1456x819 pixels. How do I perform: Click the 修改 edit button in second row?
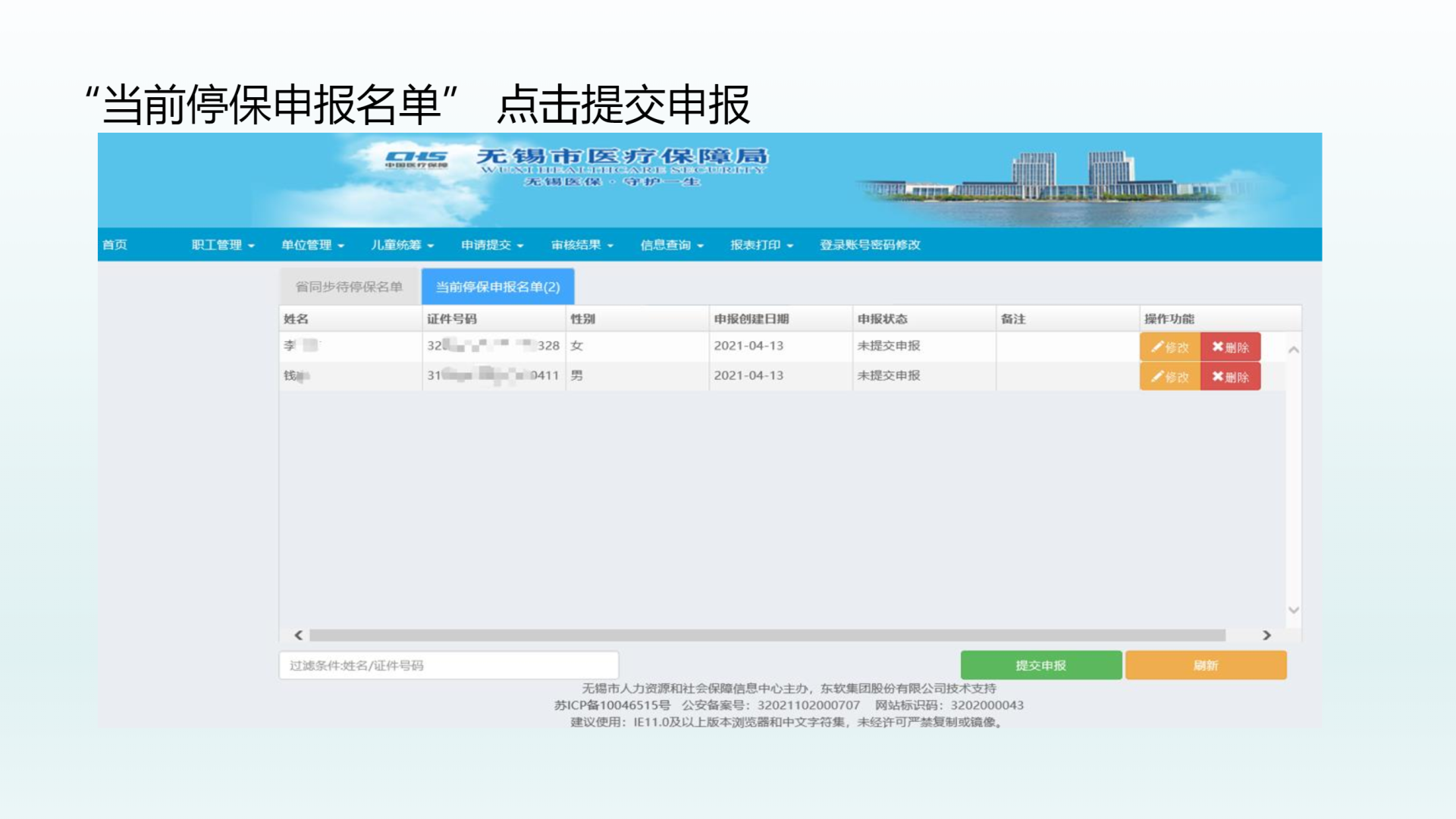click(1169, 376)
